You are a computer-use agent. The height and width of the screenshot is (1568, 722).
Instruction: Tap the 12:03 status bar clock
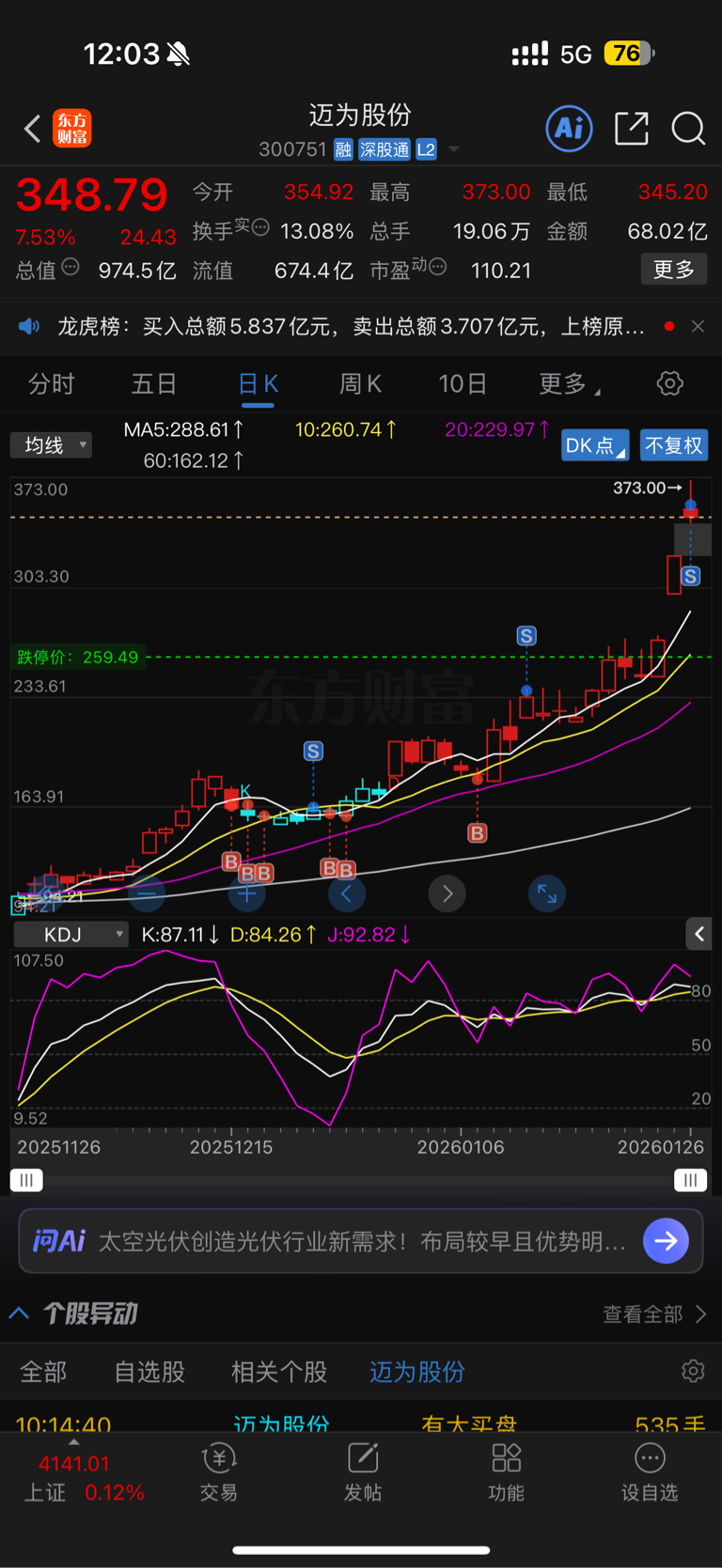(121, 54)
